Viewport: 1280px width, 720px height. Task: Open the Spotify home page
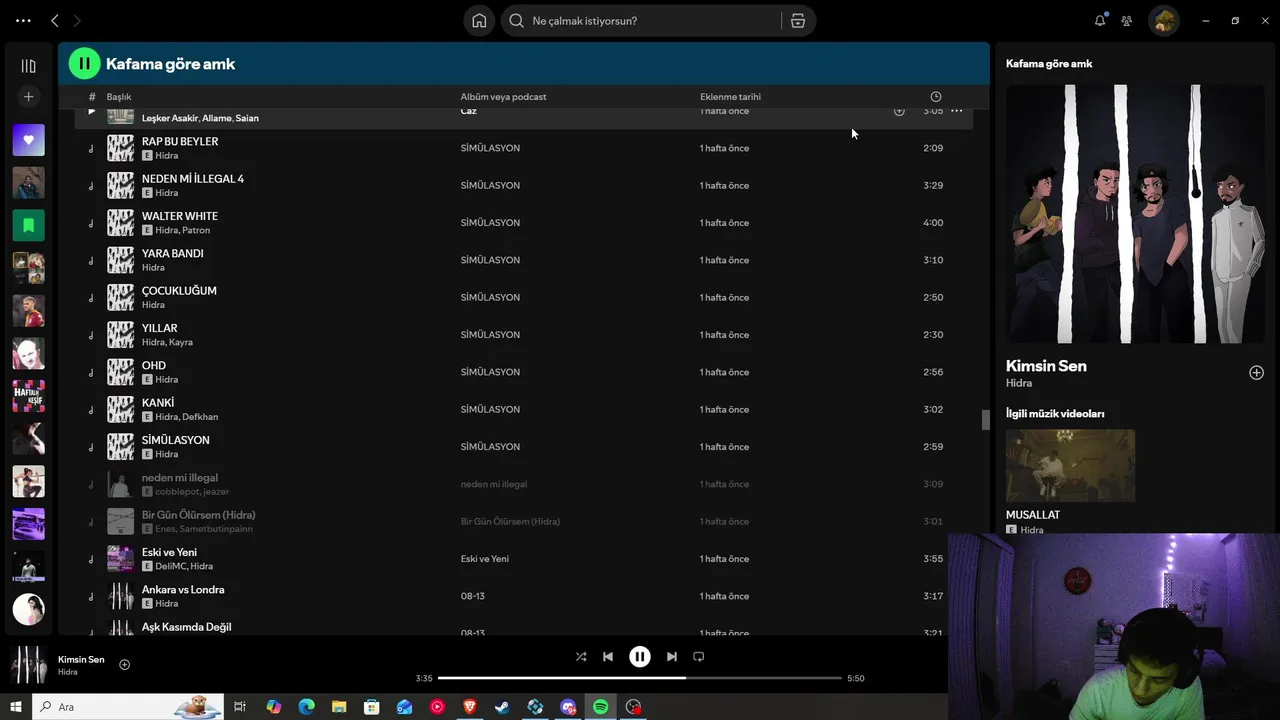point(479,21)
